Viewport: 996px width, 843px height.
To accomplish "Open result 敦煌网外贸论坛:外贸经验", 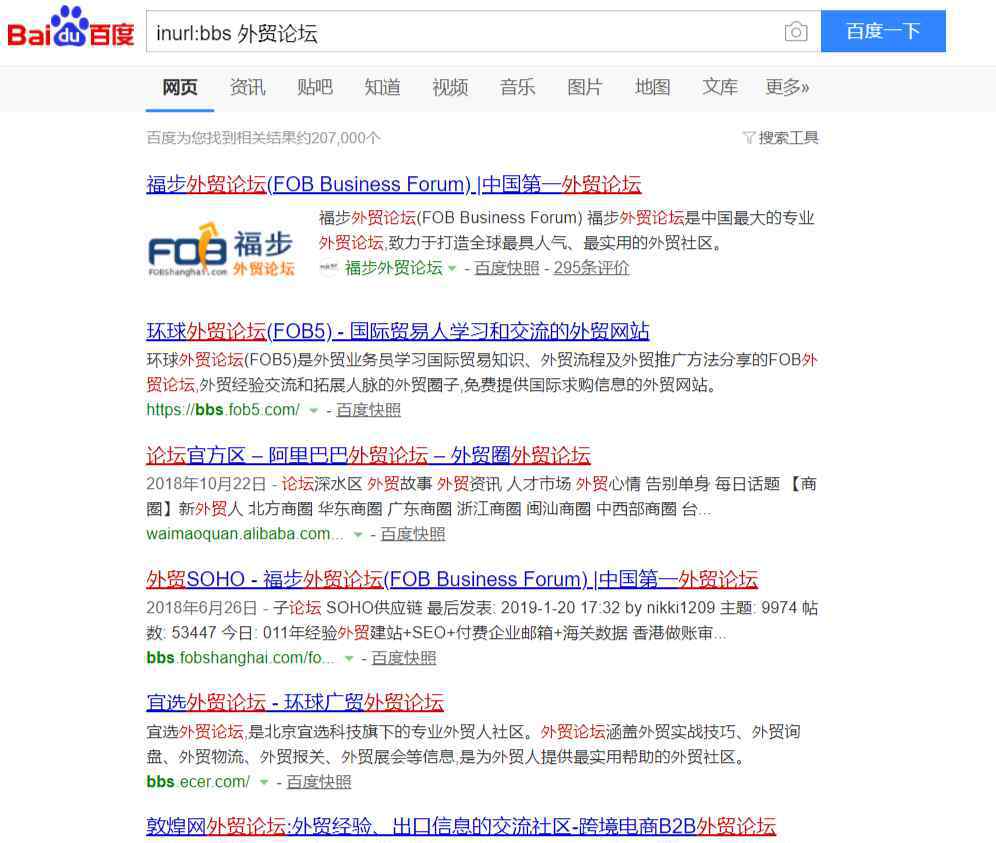I will [x=461, y=826].
